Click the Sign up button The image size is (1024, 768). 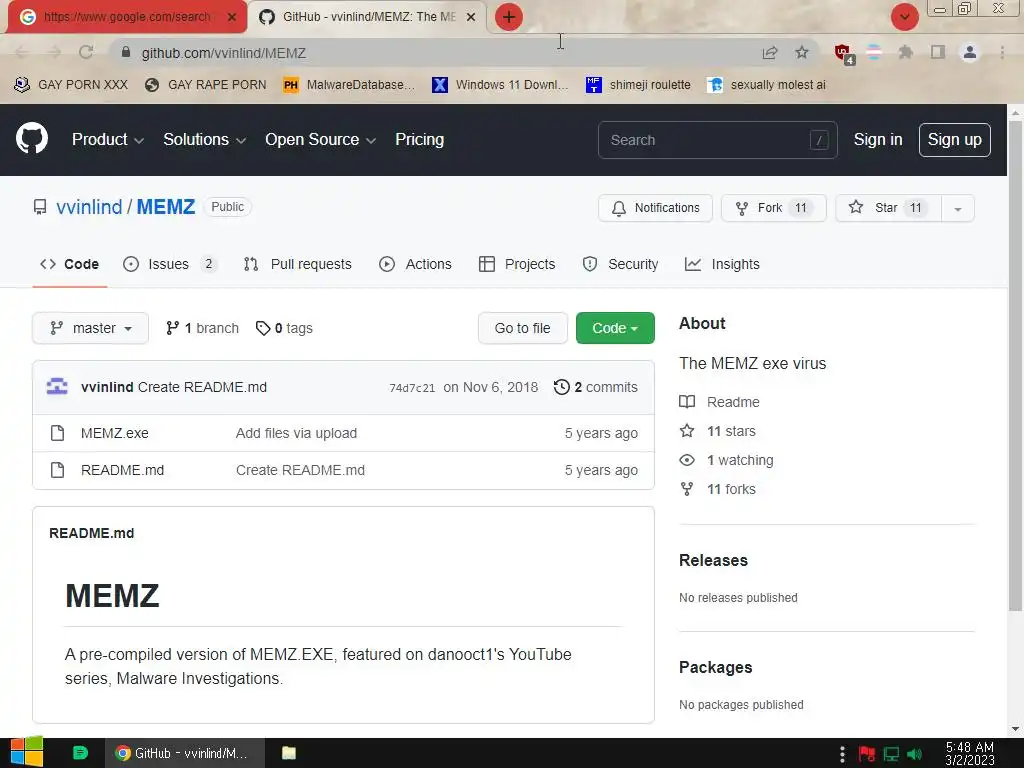pyautogui.click(x=955, y=140)
